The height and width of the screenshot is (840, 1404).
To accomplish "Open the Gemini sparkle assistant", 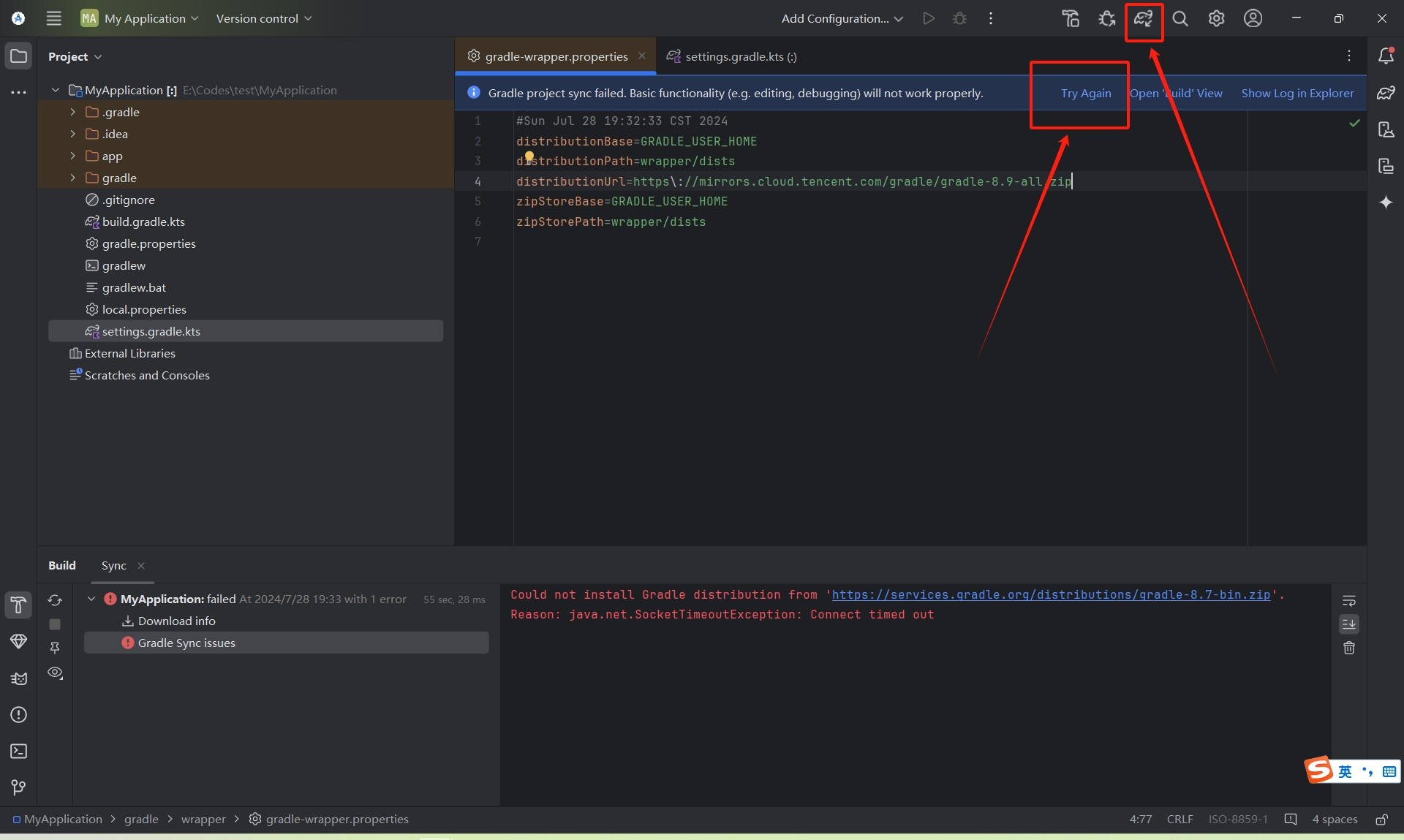I will click(1386, 202).
